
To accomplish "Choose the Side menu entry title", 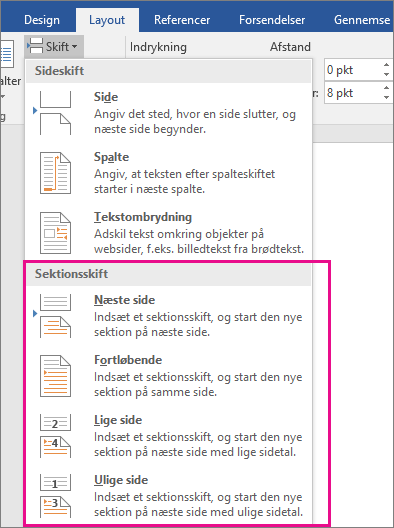I will tap(106, 97).
